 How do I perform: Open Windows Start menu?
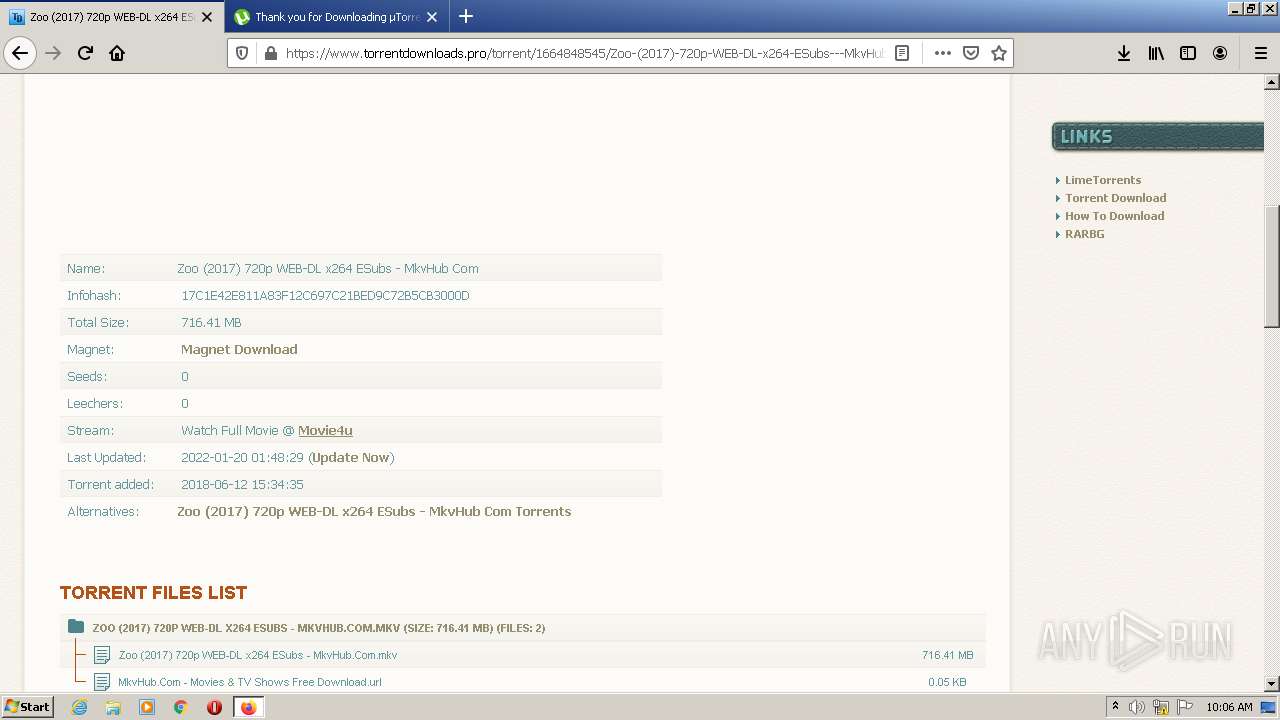coord(27,706)
